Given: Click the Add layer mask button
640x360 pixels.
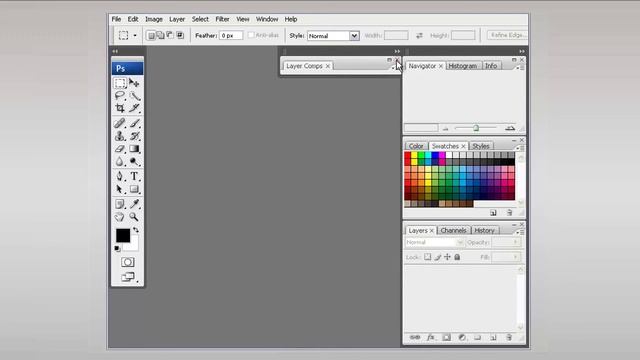Looking at the screenshot, I should pos(447,337).
